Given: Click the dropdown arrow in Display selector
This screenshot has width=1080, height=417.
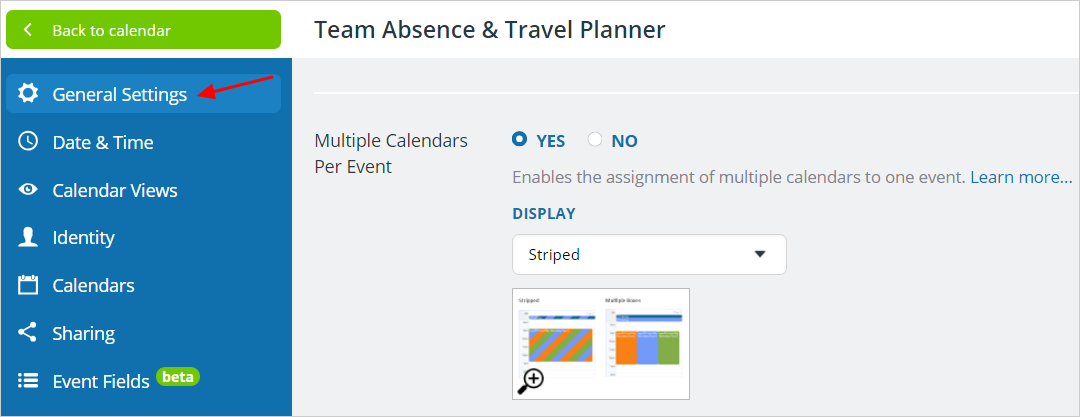Looking at the screenshot, I should point(760,254).
